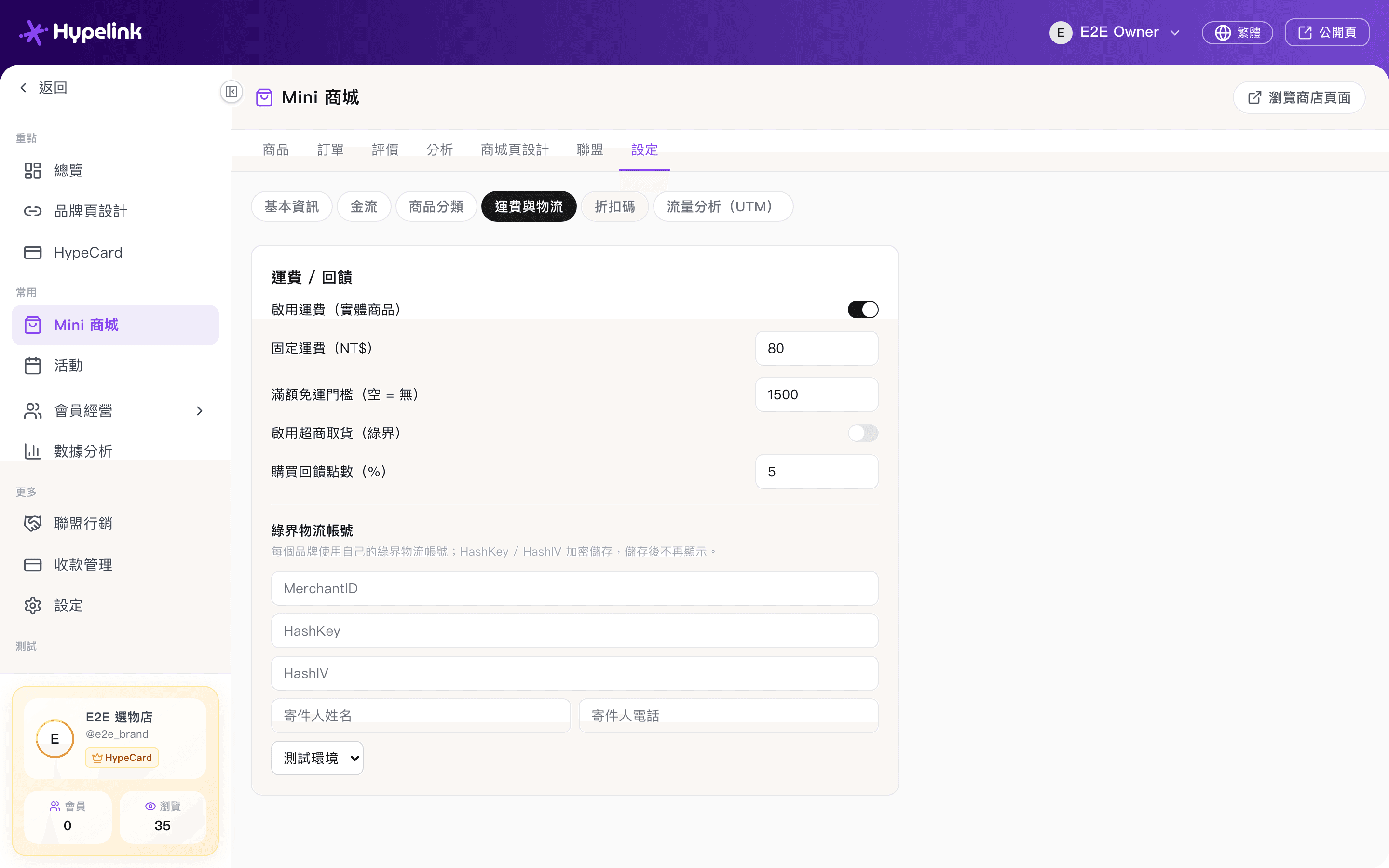Viewport: 1389px width, 868px height.
Task: Select the 設定 top tab
Action: coord(644,150)
